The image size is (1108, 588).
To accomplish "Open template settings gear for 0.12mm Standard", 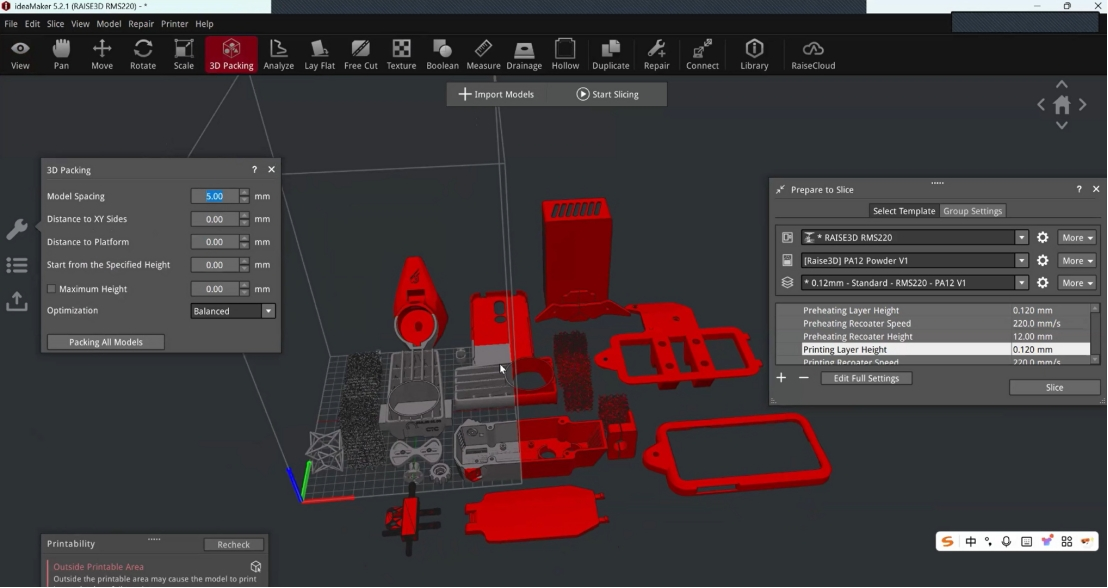I will (1042, 283).
